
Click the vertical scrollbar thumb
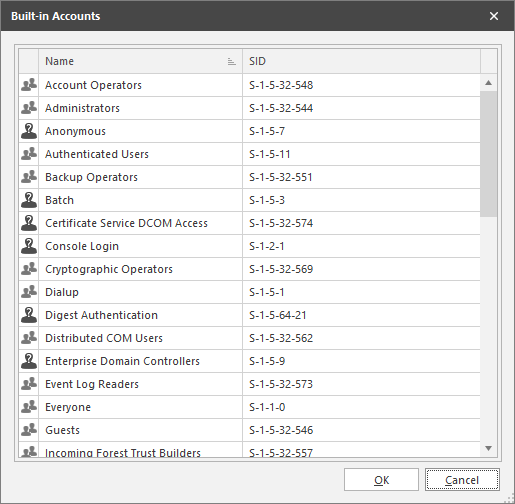click(488, 154)
